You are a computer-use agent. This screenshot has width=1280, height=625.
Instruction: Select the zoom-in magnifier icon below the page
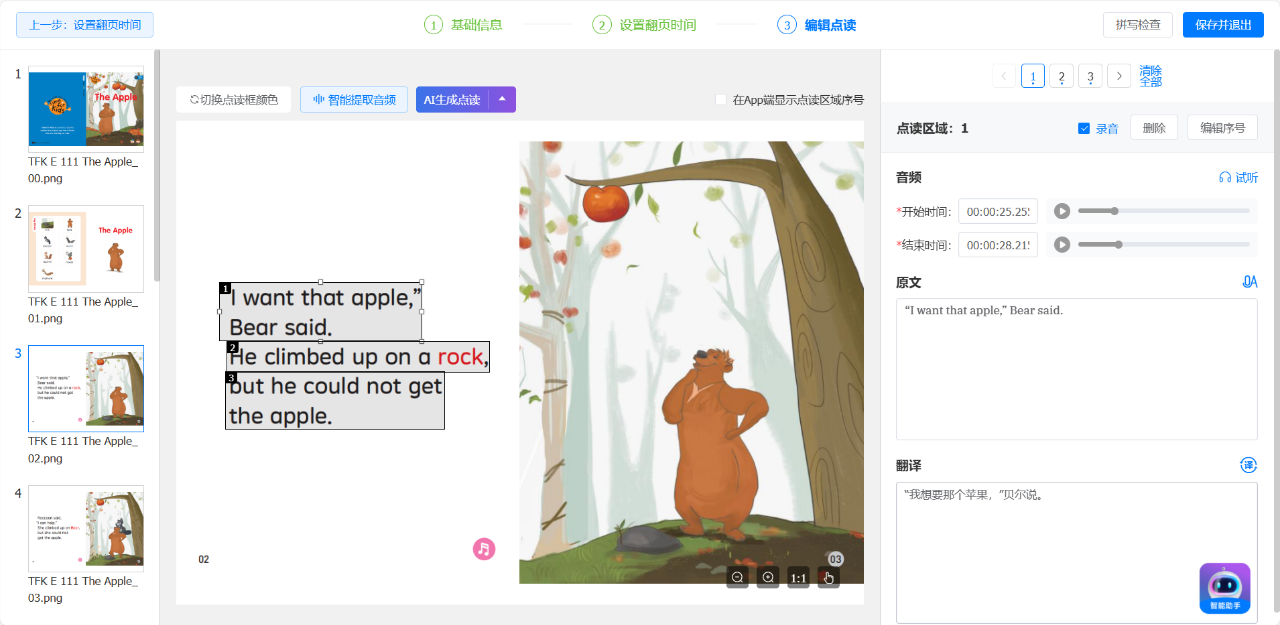tap(768, 577)
